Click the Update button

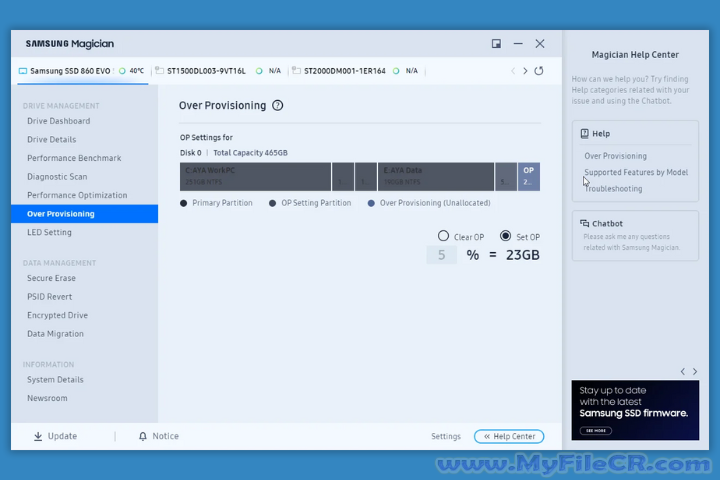click(x=56, y=436)
